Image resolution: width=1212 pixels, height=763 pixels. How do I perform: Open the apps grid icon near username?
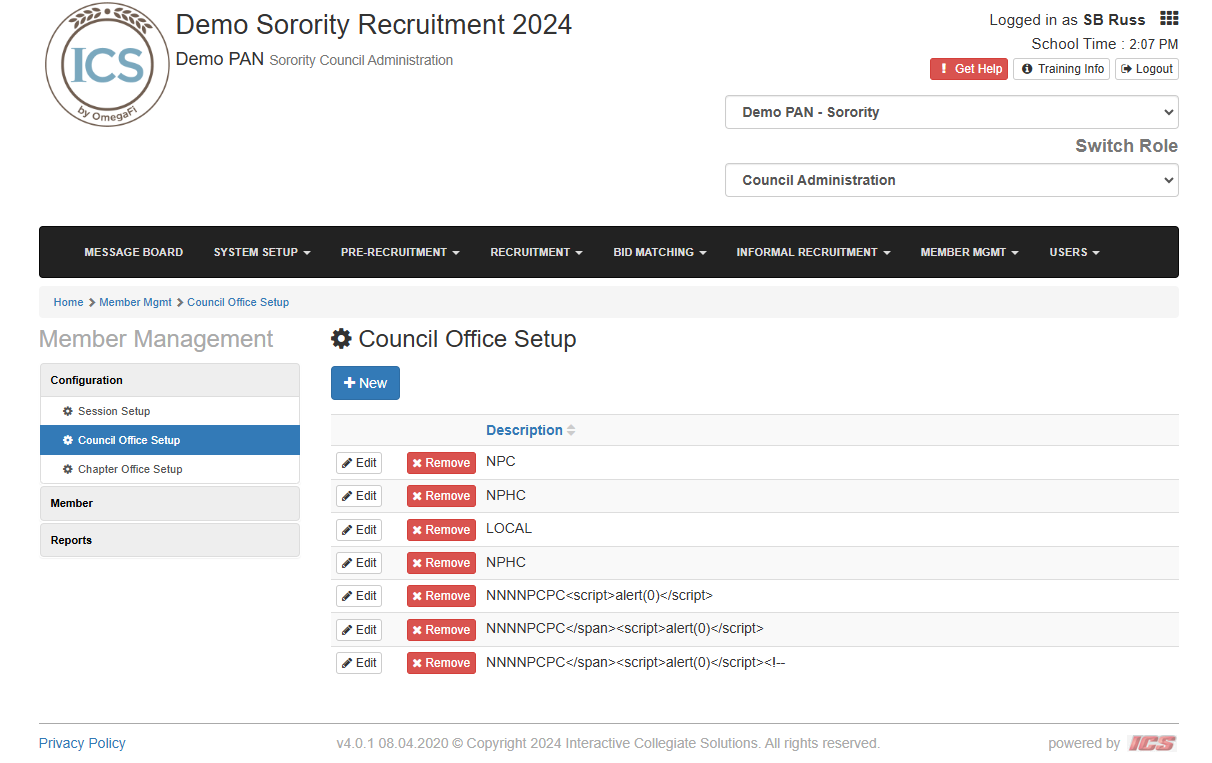tap(1168, 19)
